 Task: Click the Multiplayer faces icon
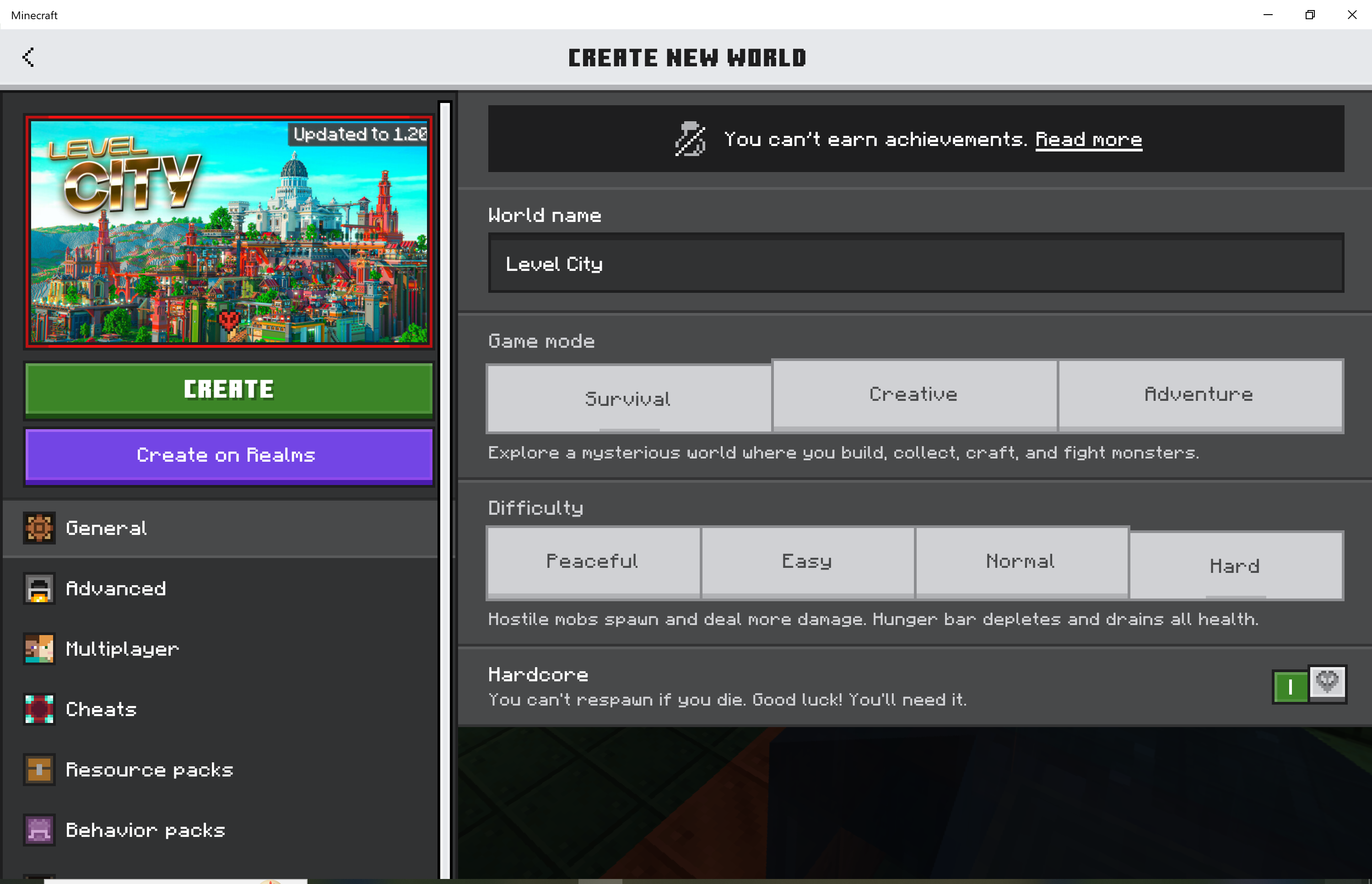click(x=39, y=649)
